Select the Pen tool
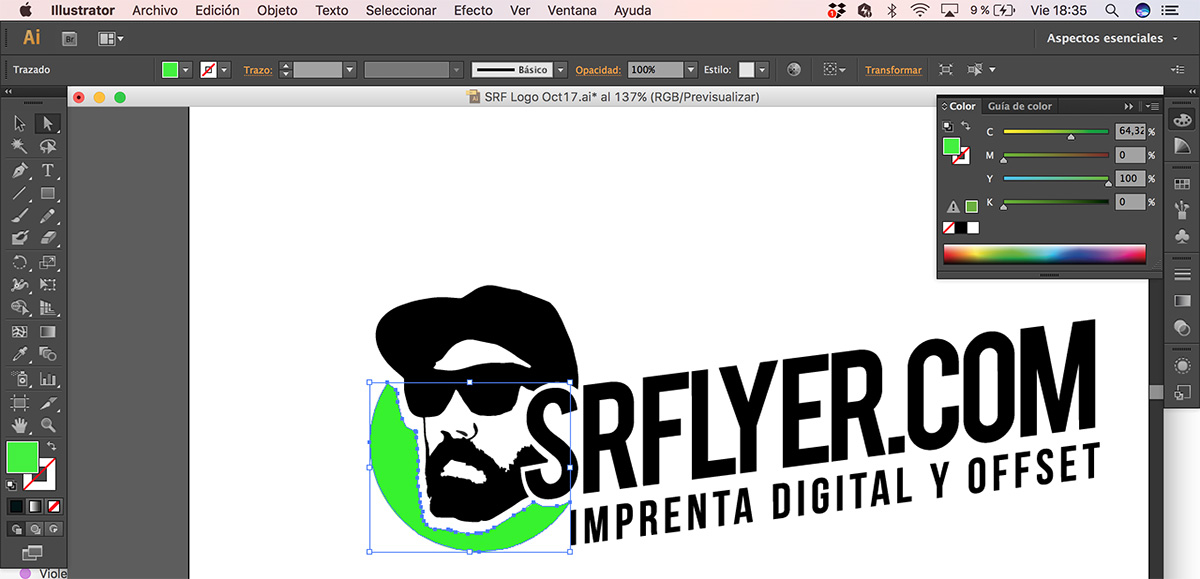 19,170
